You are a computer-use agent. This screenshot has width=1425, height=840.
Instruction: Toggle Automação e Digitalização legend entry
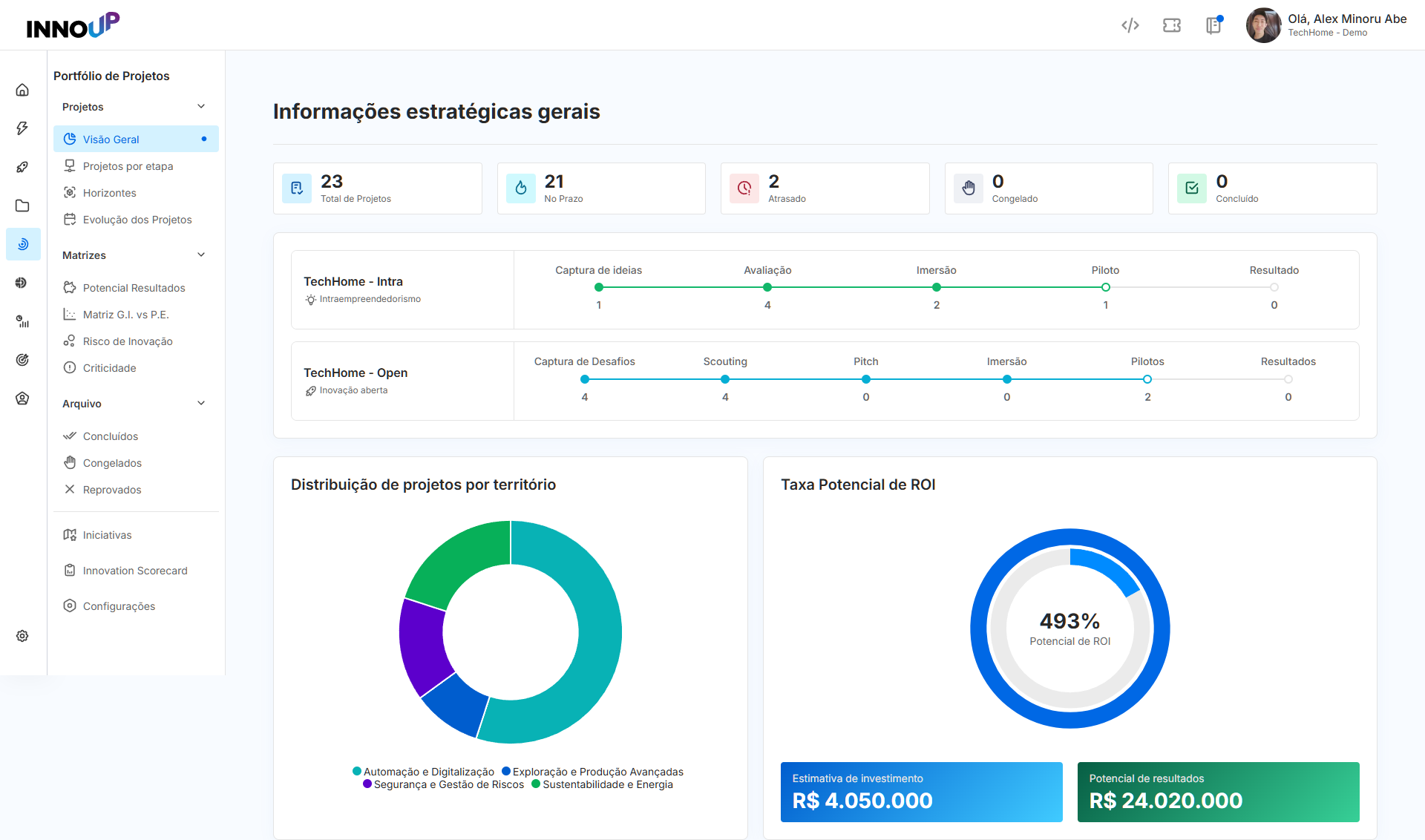(423, 772)
